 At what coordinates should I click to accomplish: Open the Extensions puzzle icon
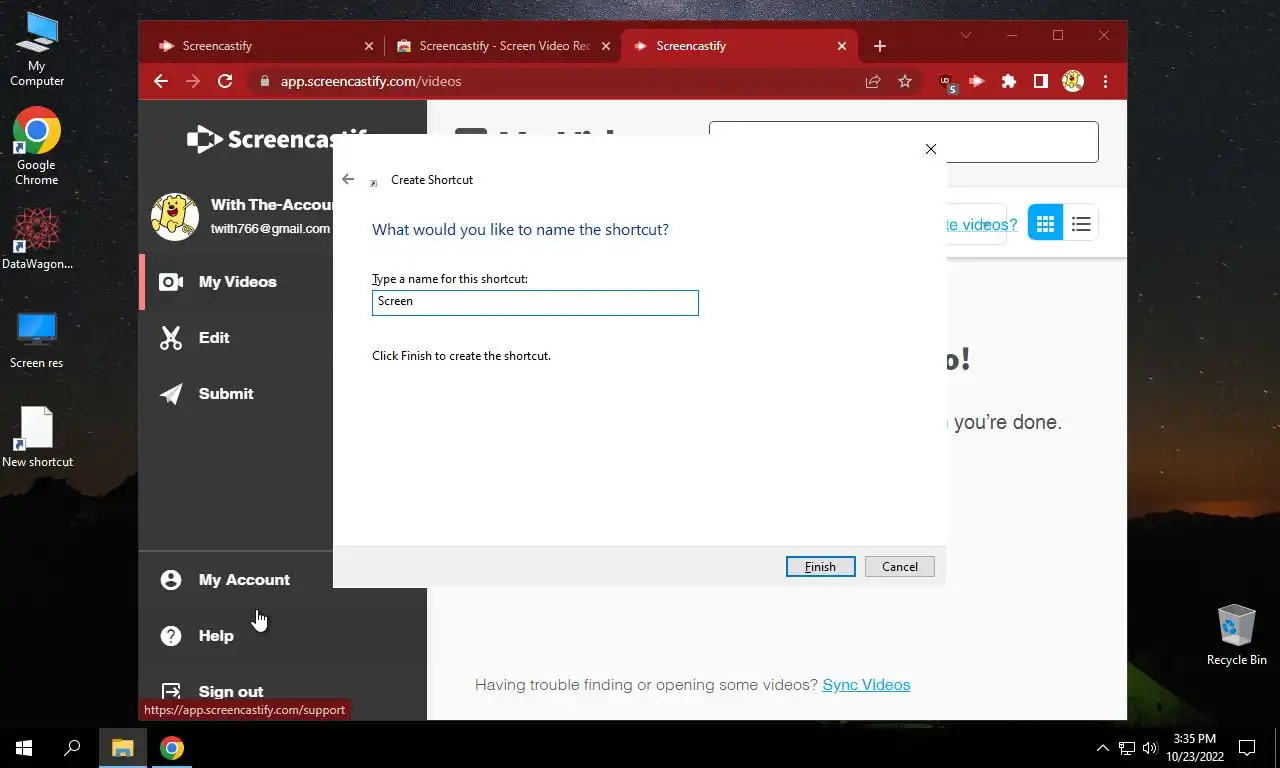(1009, 82)
